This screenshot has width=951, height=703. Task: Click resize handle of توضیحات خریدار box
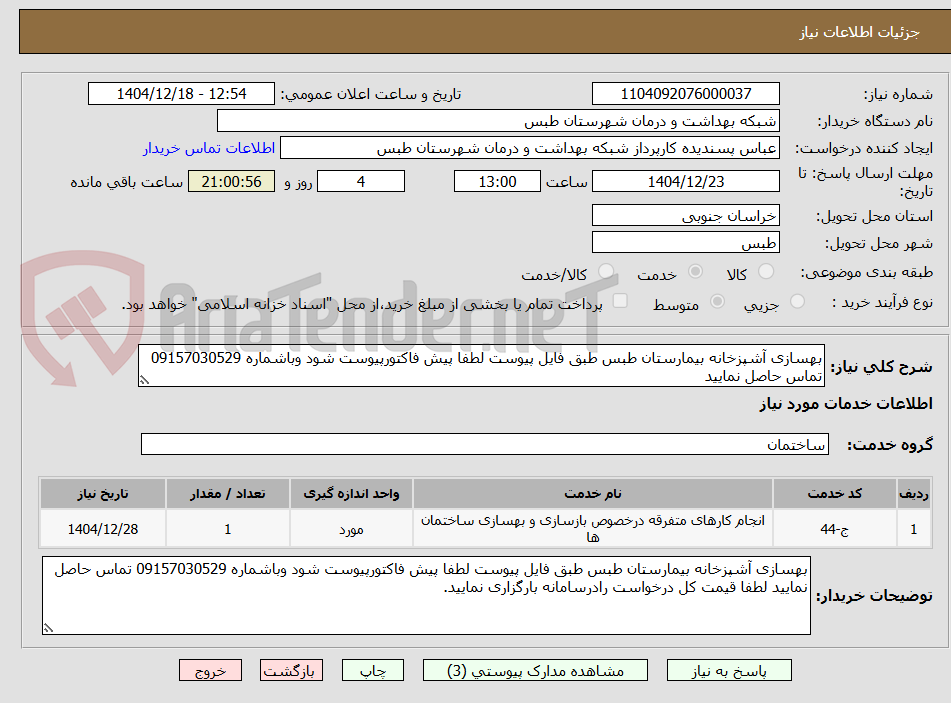pyautogui.click(x=48, y=628)
